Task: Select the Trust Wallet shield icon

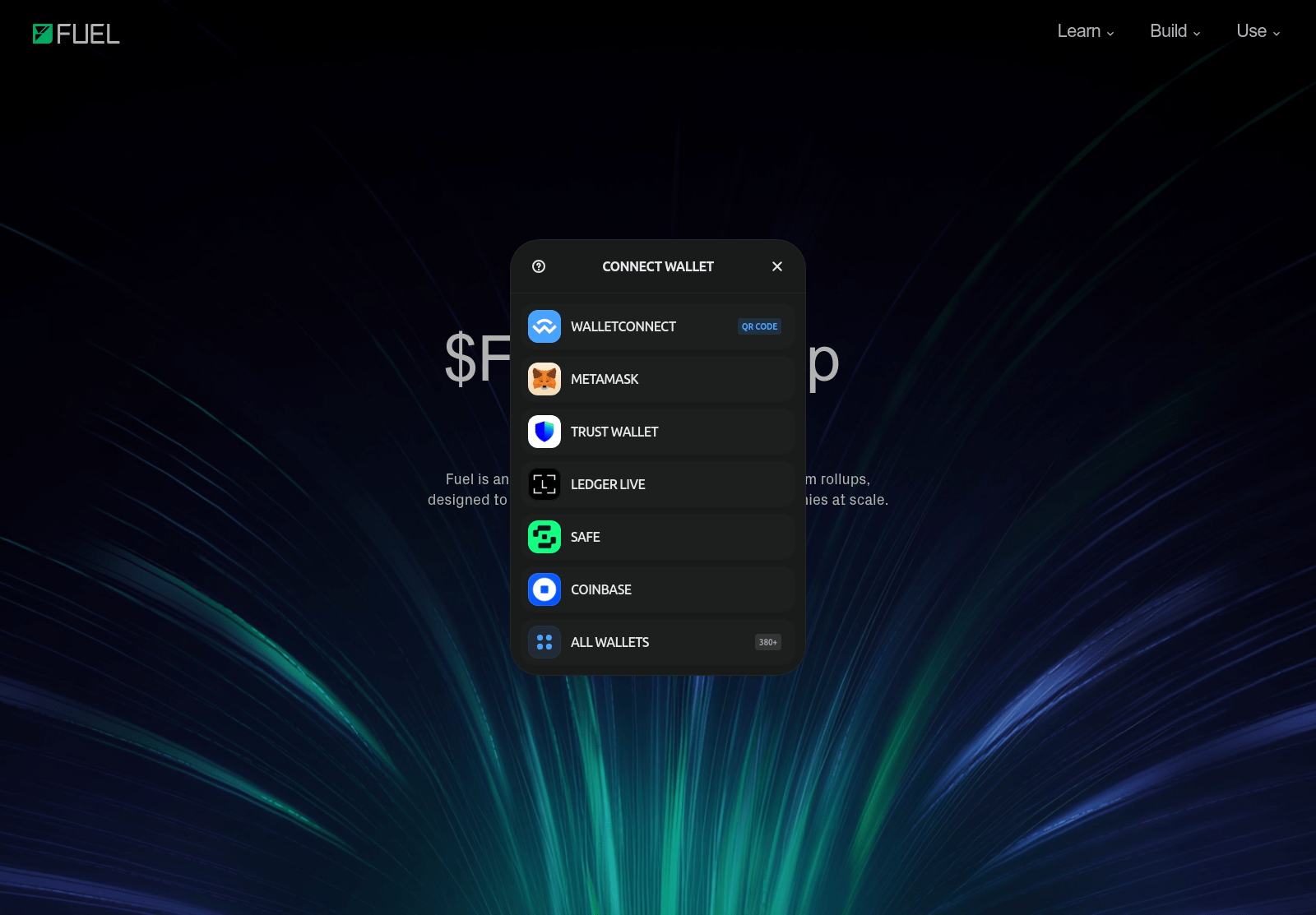Action: (x=544, y=432)
